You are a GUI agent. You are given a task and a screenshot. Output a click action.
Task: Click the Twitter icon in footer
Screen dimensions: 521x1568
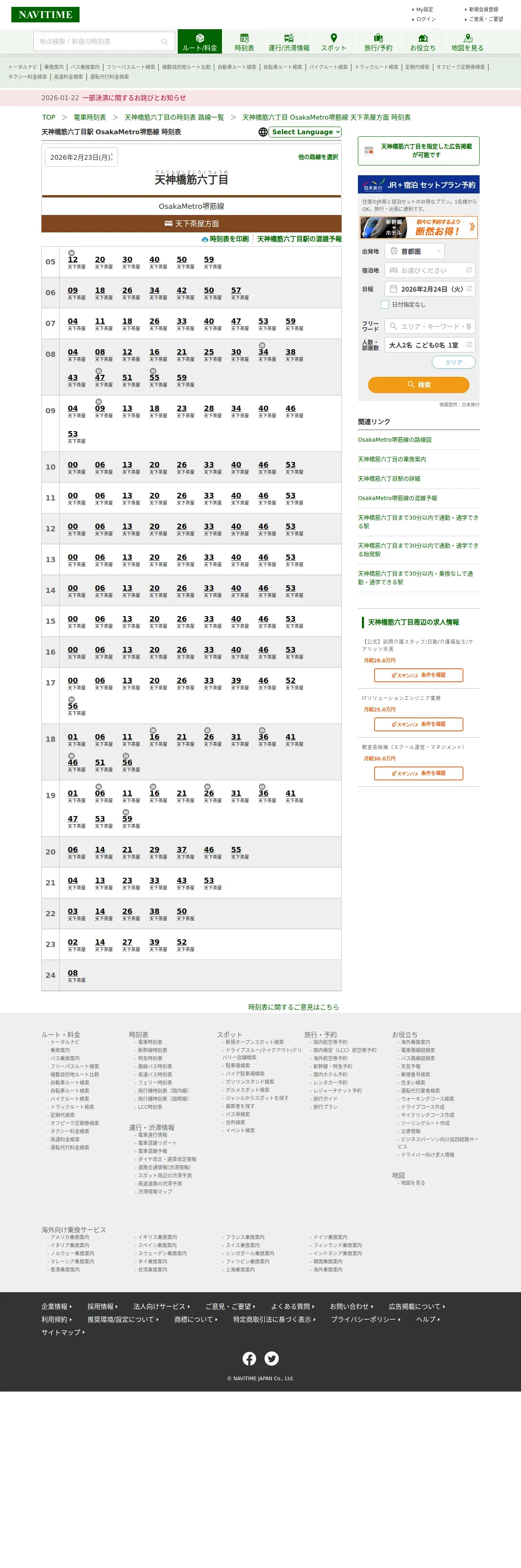pyautogui.click(x=271, y=1358)
